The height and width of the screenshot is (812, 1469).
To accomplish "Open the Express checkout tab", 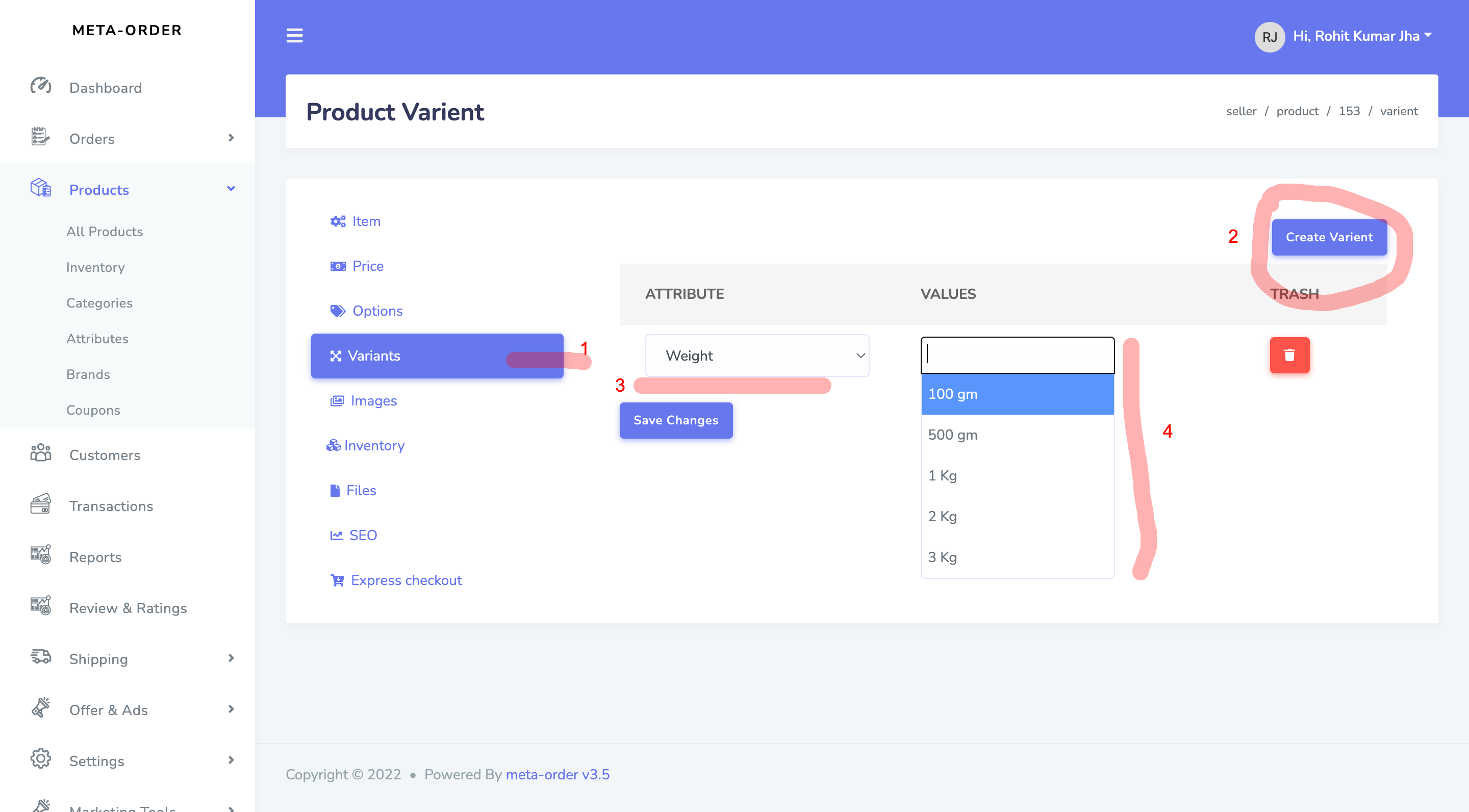I will tap(406, 580).
